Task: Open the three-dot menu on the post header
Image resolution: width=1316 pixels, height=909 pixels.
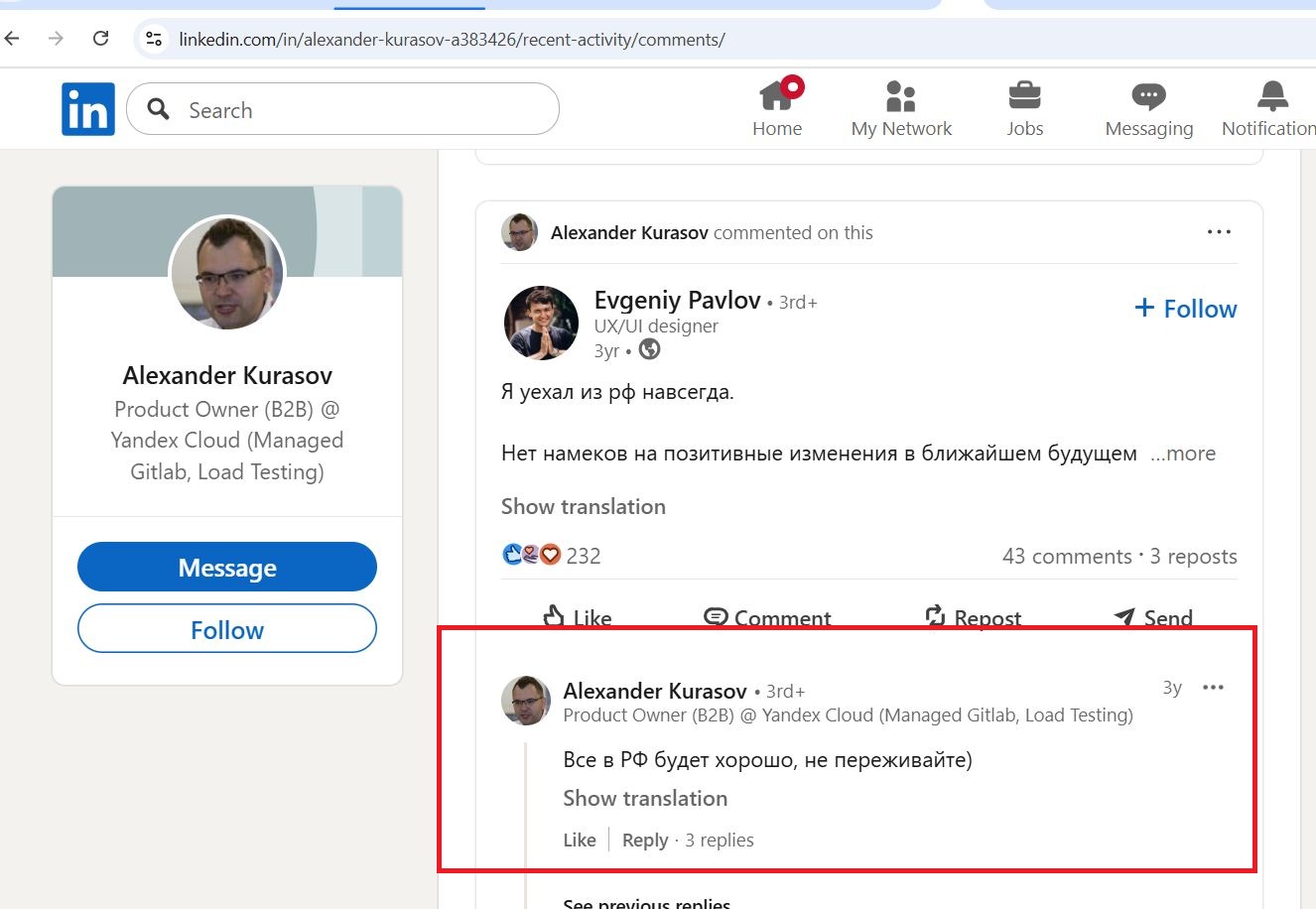Action: 1219,232
